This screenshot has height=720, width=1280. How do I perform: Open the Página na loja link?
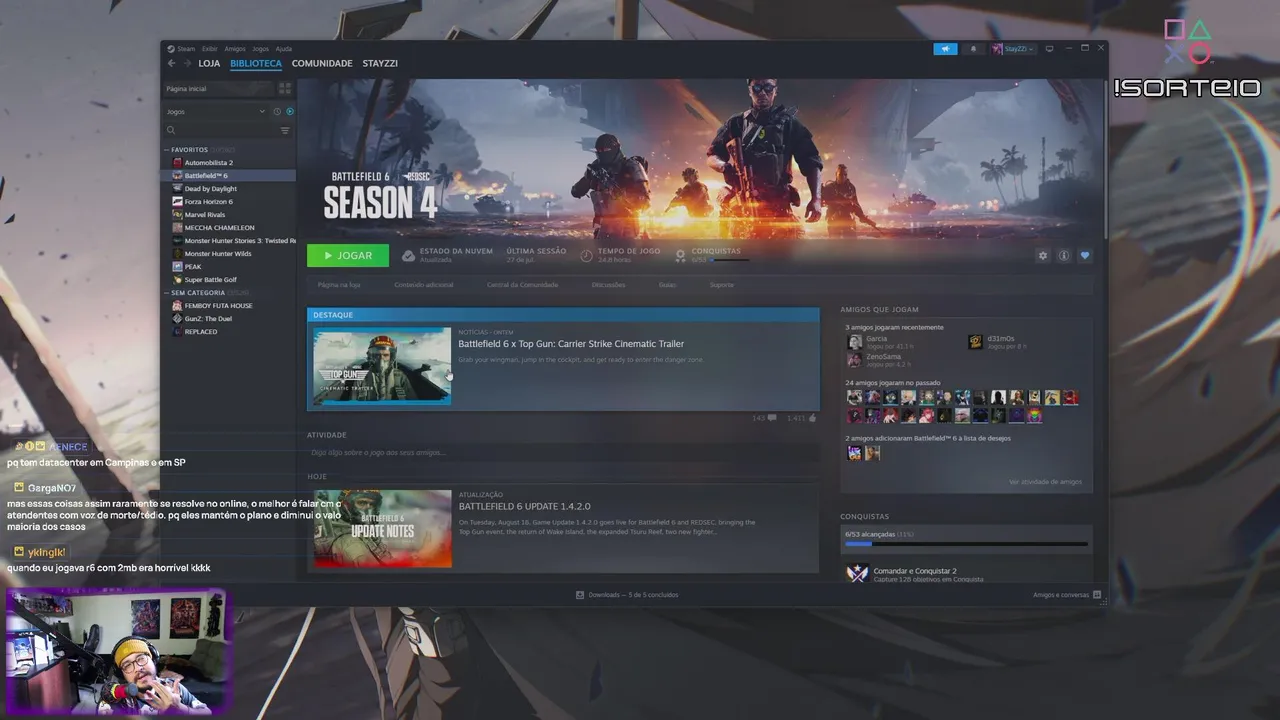point(339,285)
